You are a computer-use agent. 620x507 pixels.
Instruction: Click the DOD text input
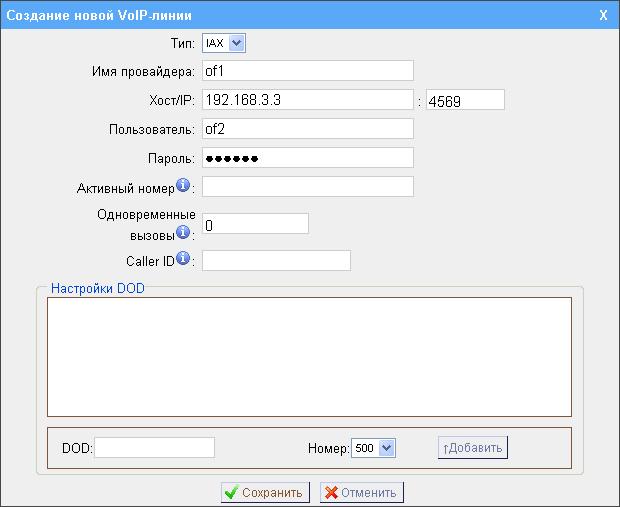coord(154,448)
